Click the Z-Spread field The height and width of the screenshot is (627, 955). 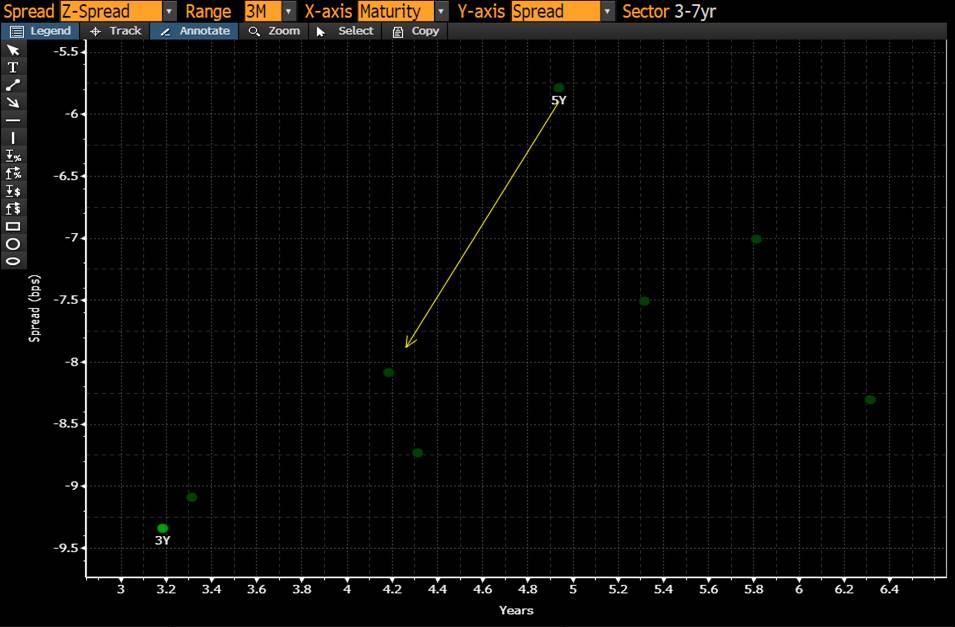(x=111, y=12)
